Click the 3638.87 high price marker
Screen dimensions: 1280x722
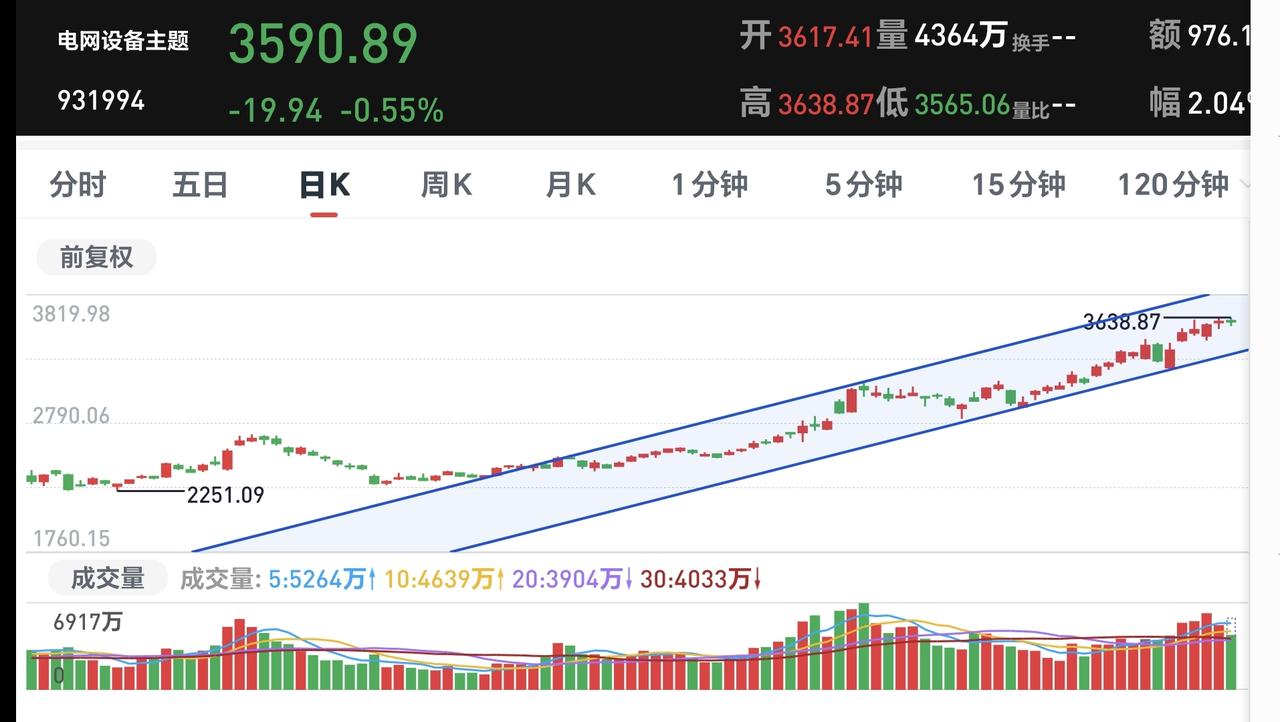coord(1121,322)
